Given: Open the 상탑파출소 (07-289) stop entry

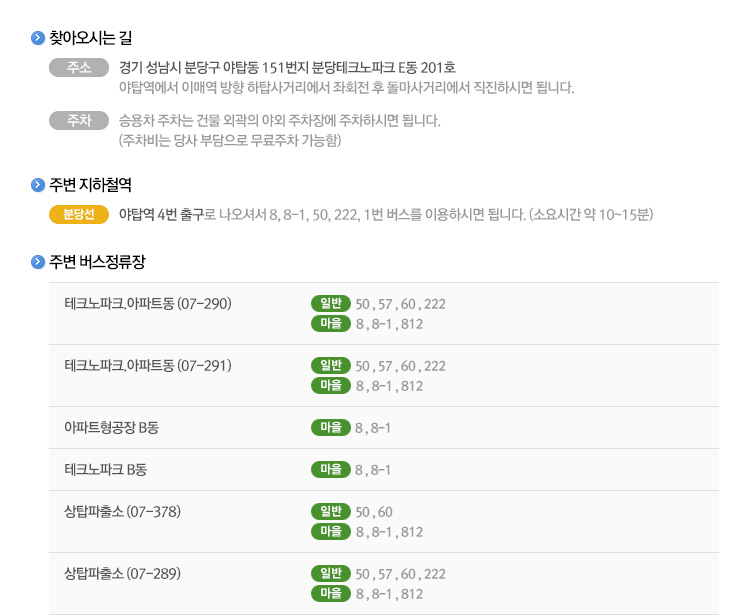Looking at the screenshot, I should click(x=122, y=574).
